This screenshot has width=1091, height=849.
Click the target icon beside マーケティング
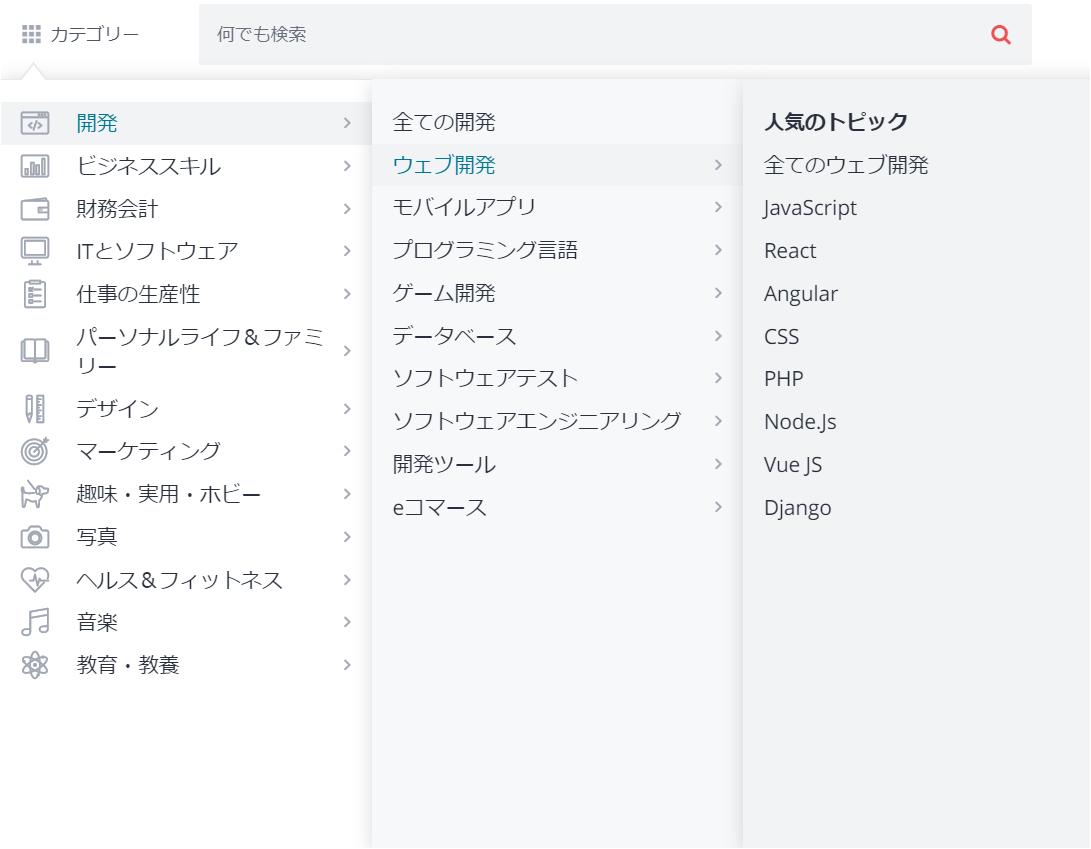point(35,451)
